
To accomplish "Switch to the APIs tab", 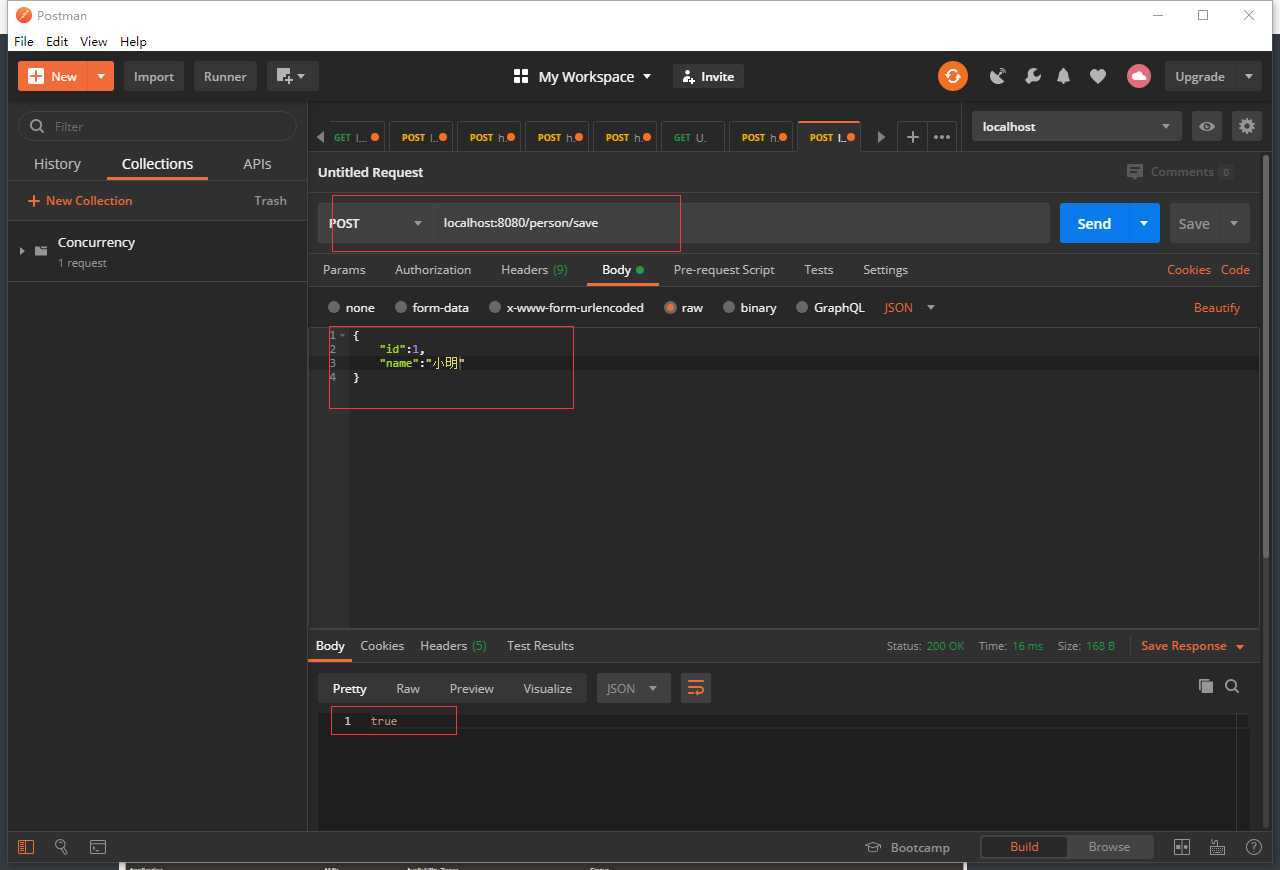I will 257,164.
